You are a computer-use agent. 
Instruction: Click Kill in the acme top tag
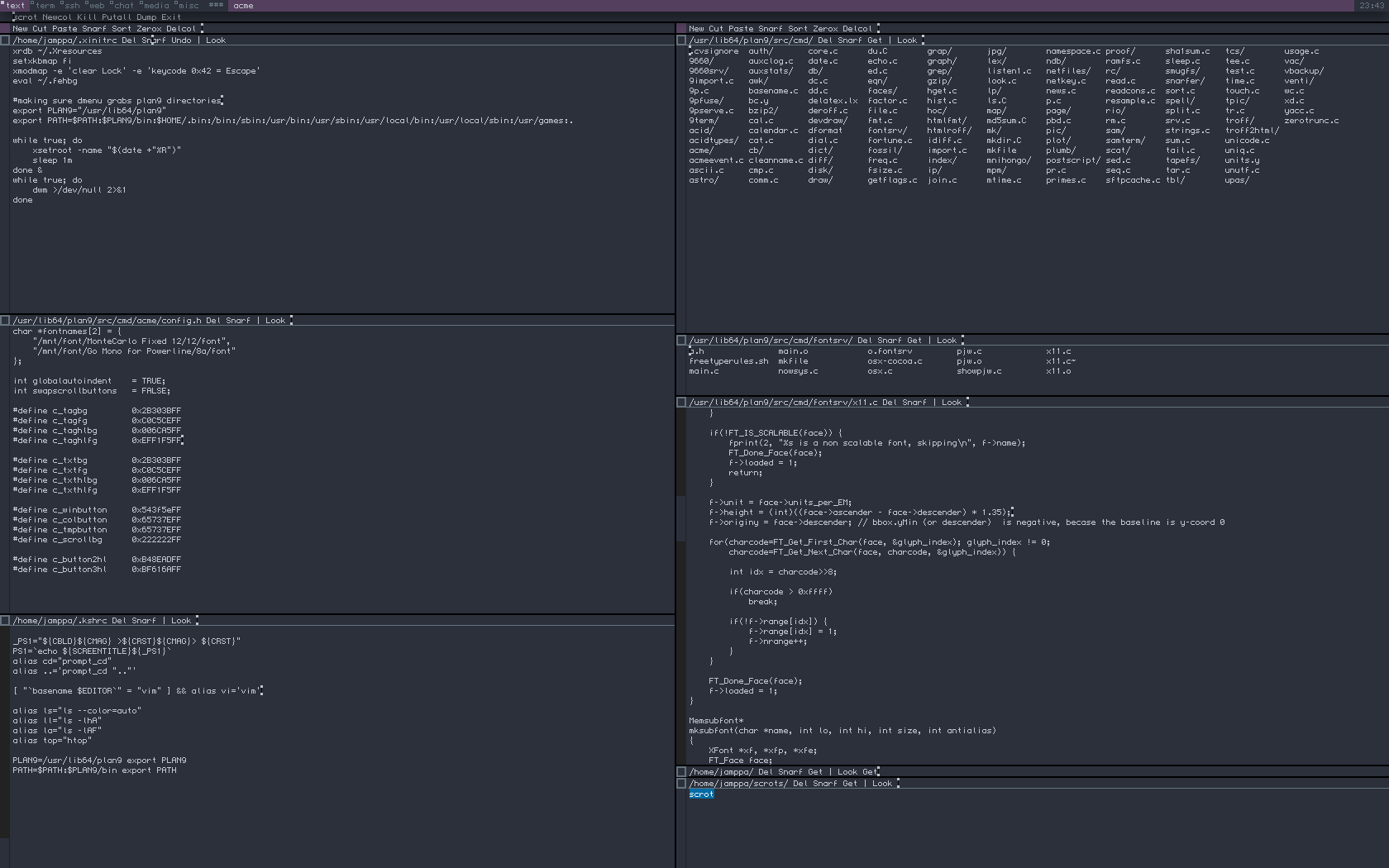click(87, 17)
